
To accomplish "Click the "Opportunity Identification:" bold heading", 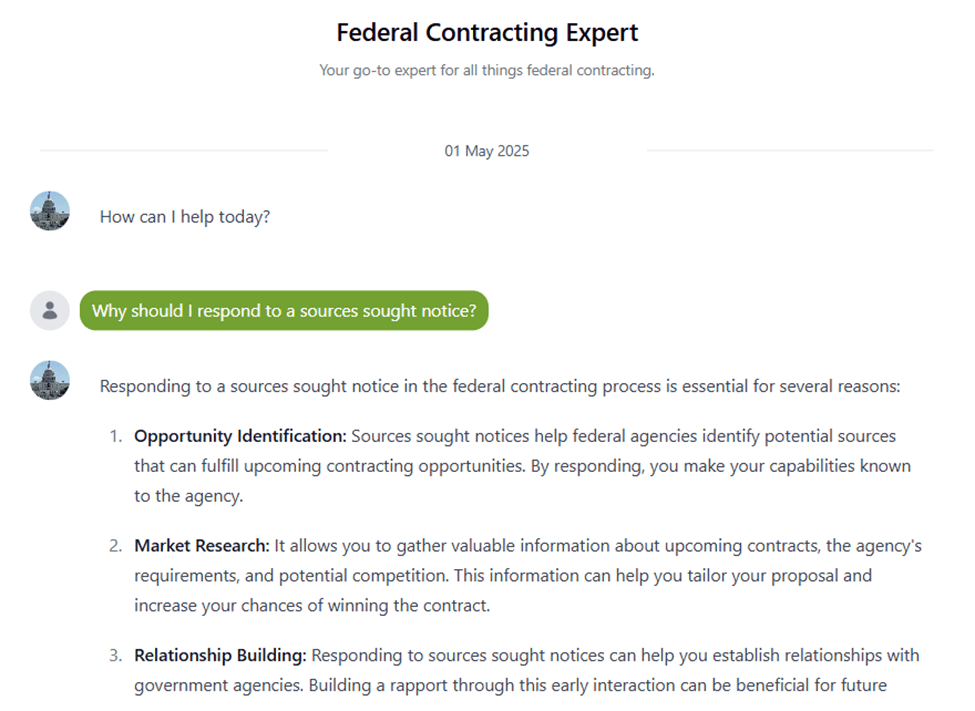I will pos(240,436).
